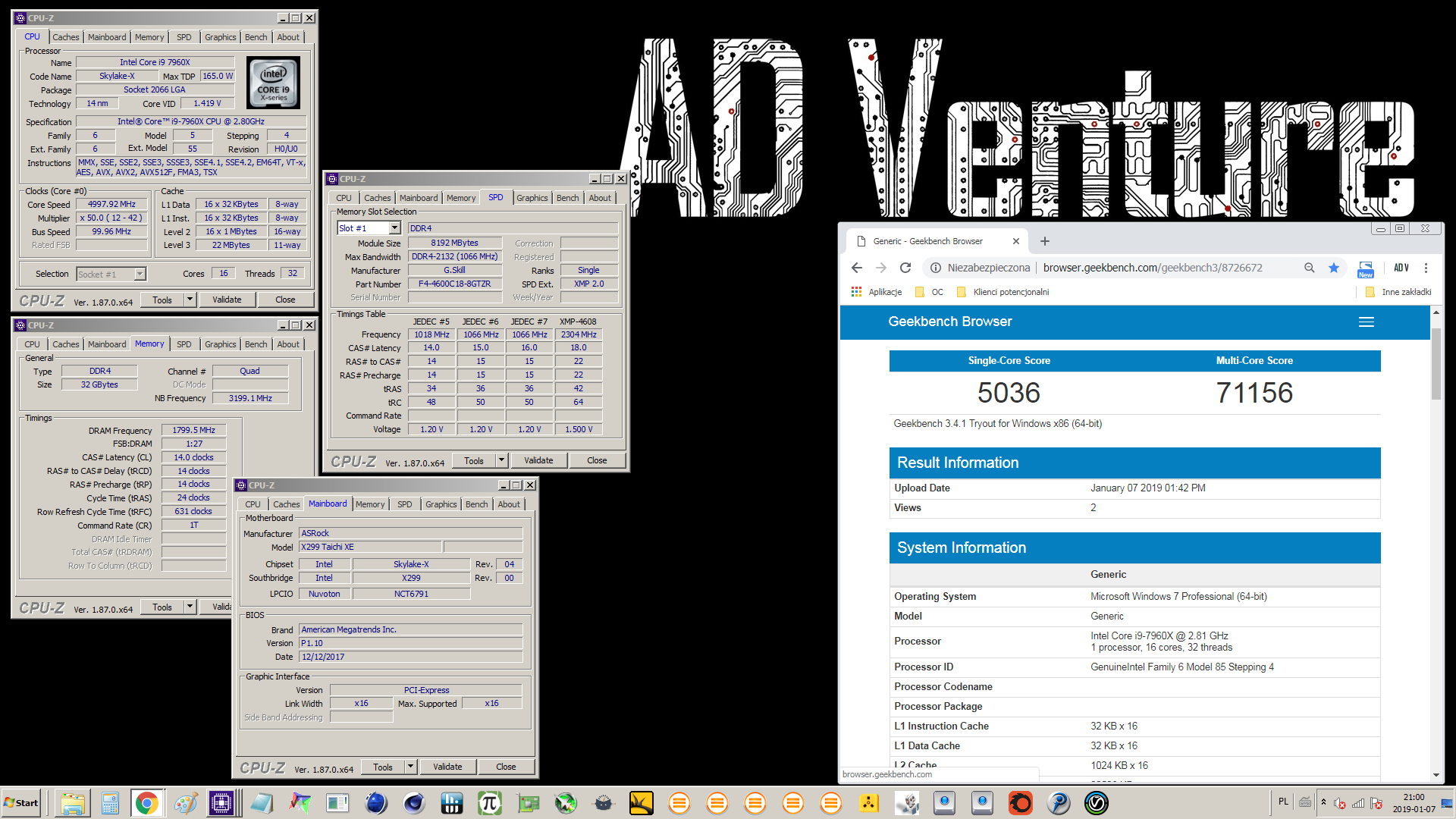Image resolution: width=1456 pixels, height=819 pixels.
Task: Open Paint from the taskbar palette icon
Action: [x=185, y=803]
